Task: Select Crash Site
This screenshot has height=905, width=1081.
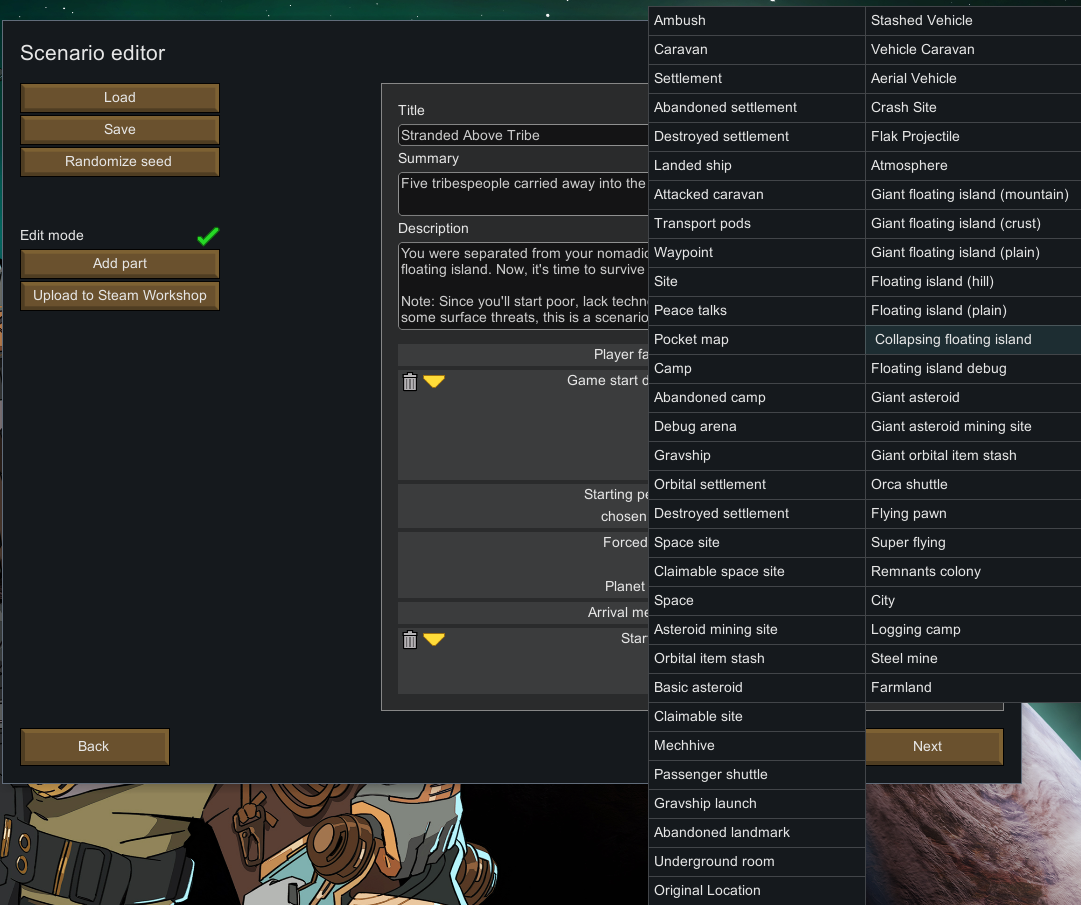Action: (x=973, y=108)
